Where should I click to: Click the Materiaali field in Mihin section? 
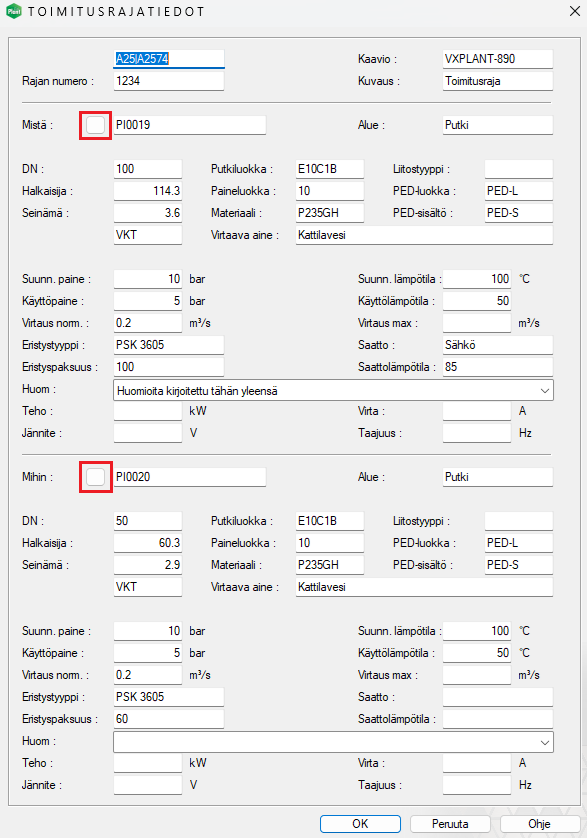click(x=330, y=564)
